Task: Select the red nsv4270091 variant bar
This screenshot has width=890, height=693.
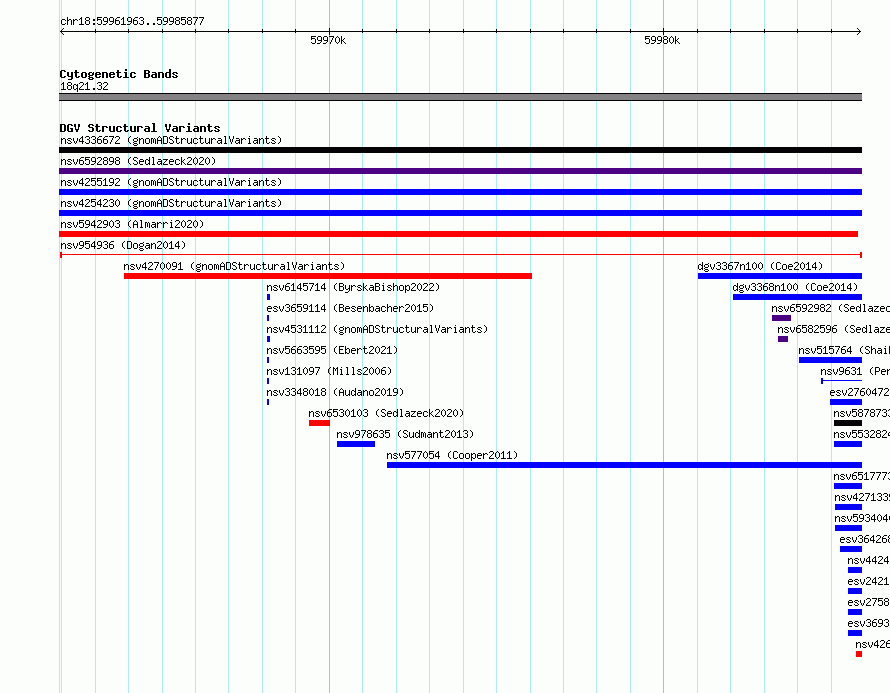Action: (328, 276)
